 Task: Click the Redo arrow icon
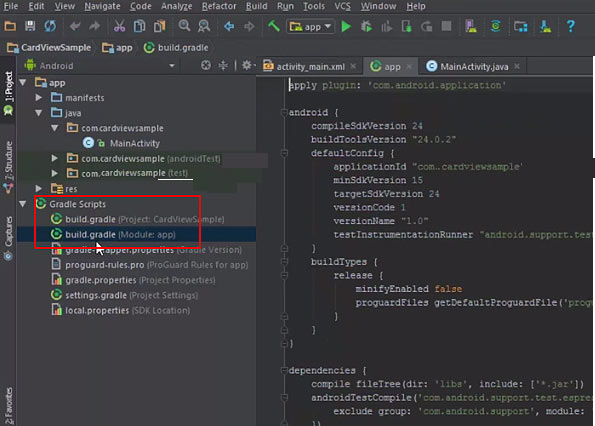(94, 26)
